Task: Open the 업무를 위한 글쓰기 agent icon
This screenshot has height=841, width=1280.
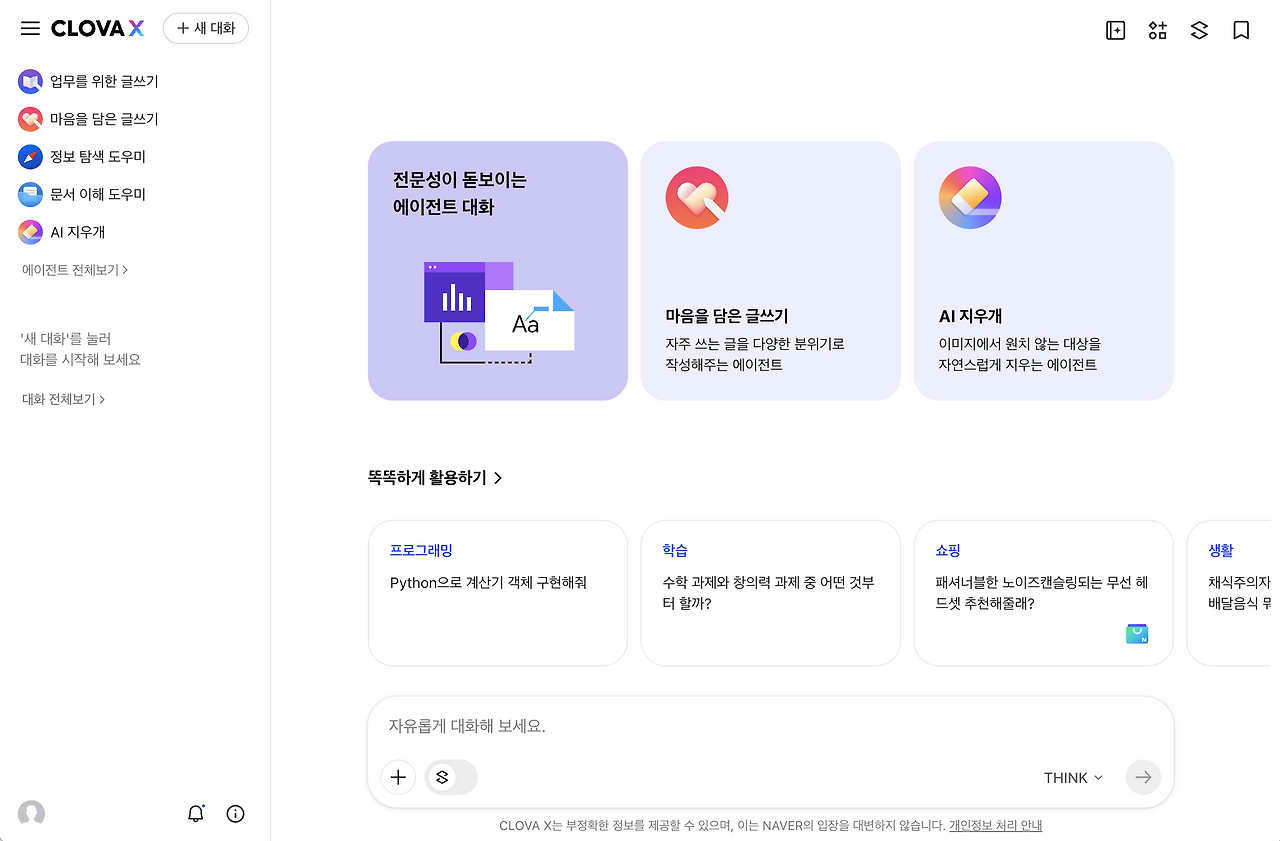Action: coord(30,82)
